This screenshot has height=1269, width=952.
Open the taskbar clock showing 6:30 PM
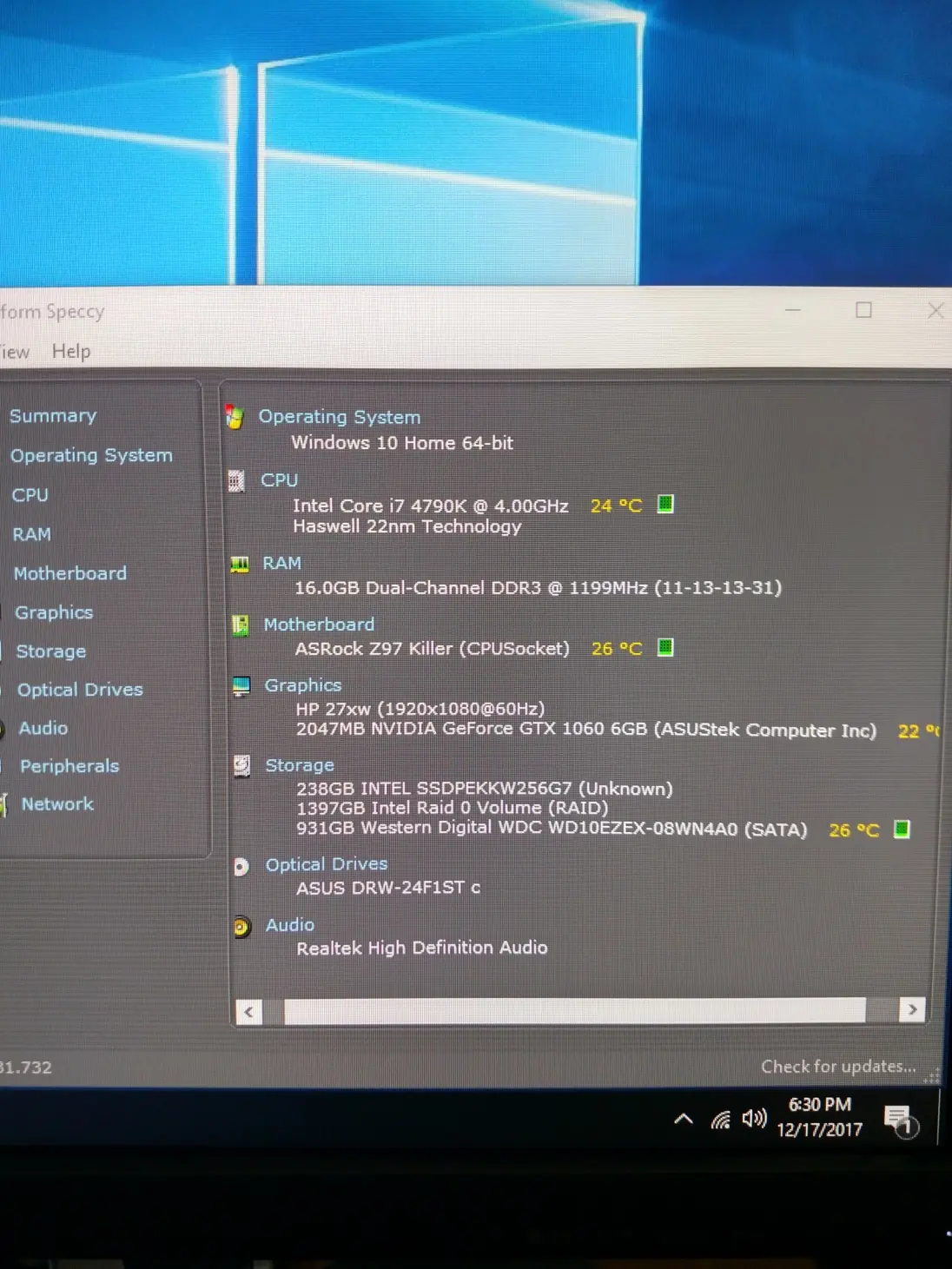pyautogui.click(x=820, y=1117)
